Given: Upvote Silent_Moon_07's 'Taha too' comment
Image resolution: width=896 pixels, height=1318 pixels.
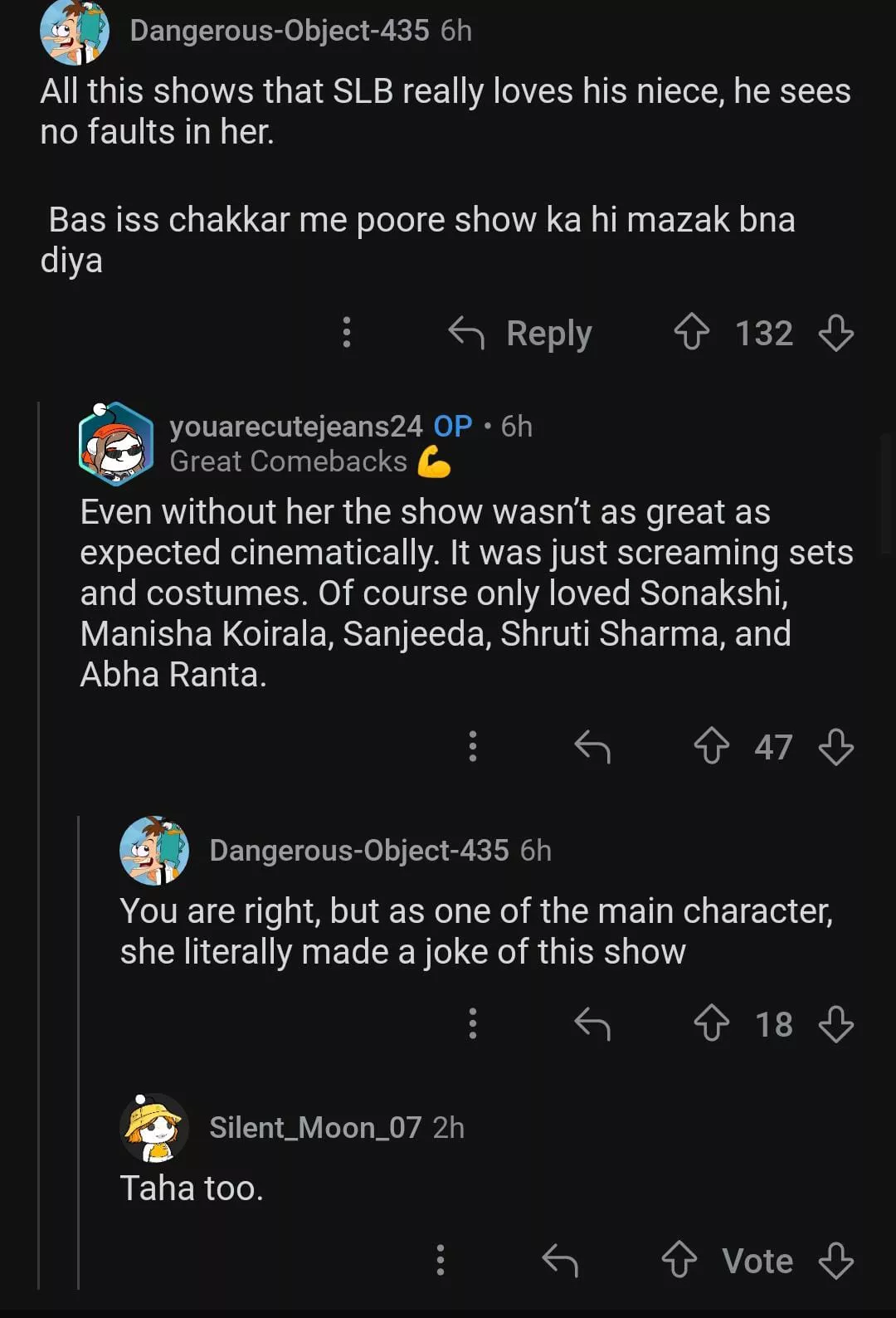Looking at the screenshot, I should tap(679, 1260).
